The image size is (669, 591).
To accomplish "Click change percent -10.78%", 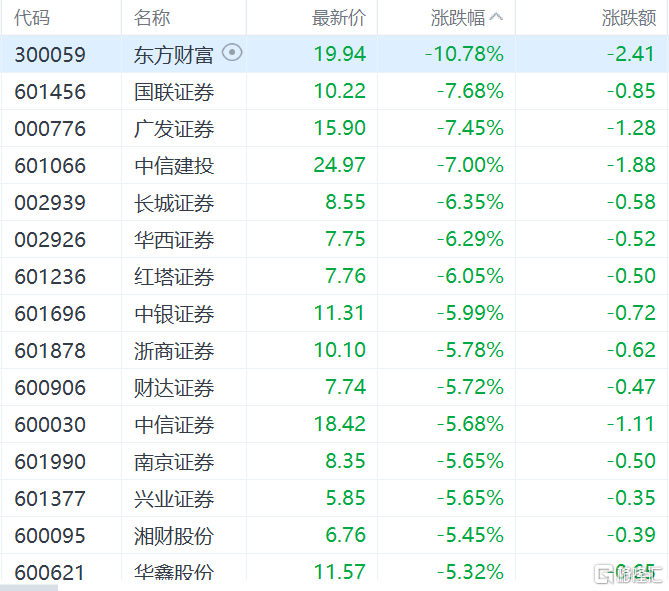I will (x=464, y=54).
